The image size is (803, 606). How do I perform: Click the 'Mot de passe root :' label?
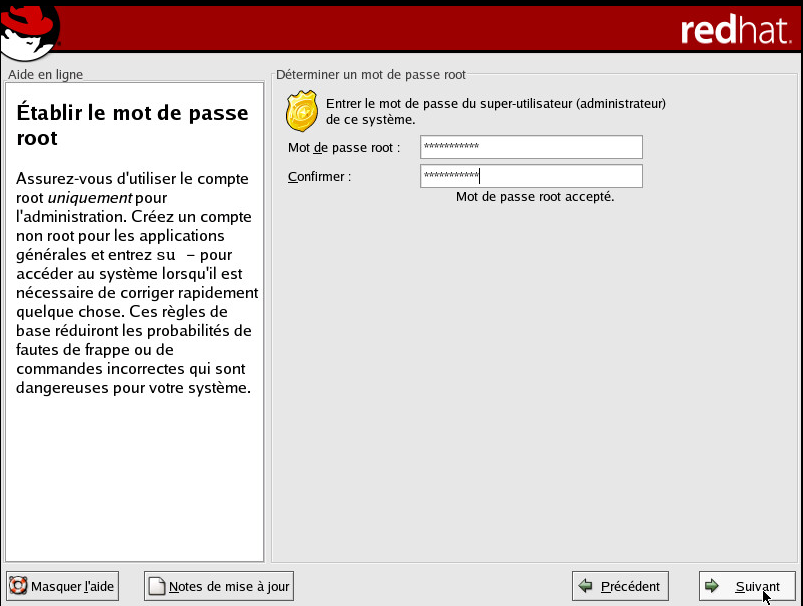point(344,148)
